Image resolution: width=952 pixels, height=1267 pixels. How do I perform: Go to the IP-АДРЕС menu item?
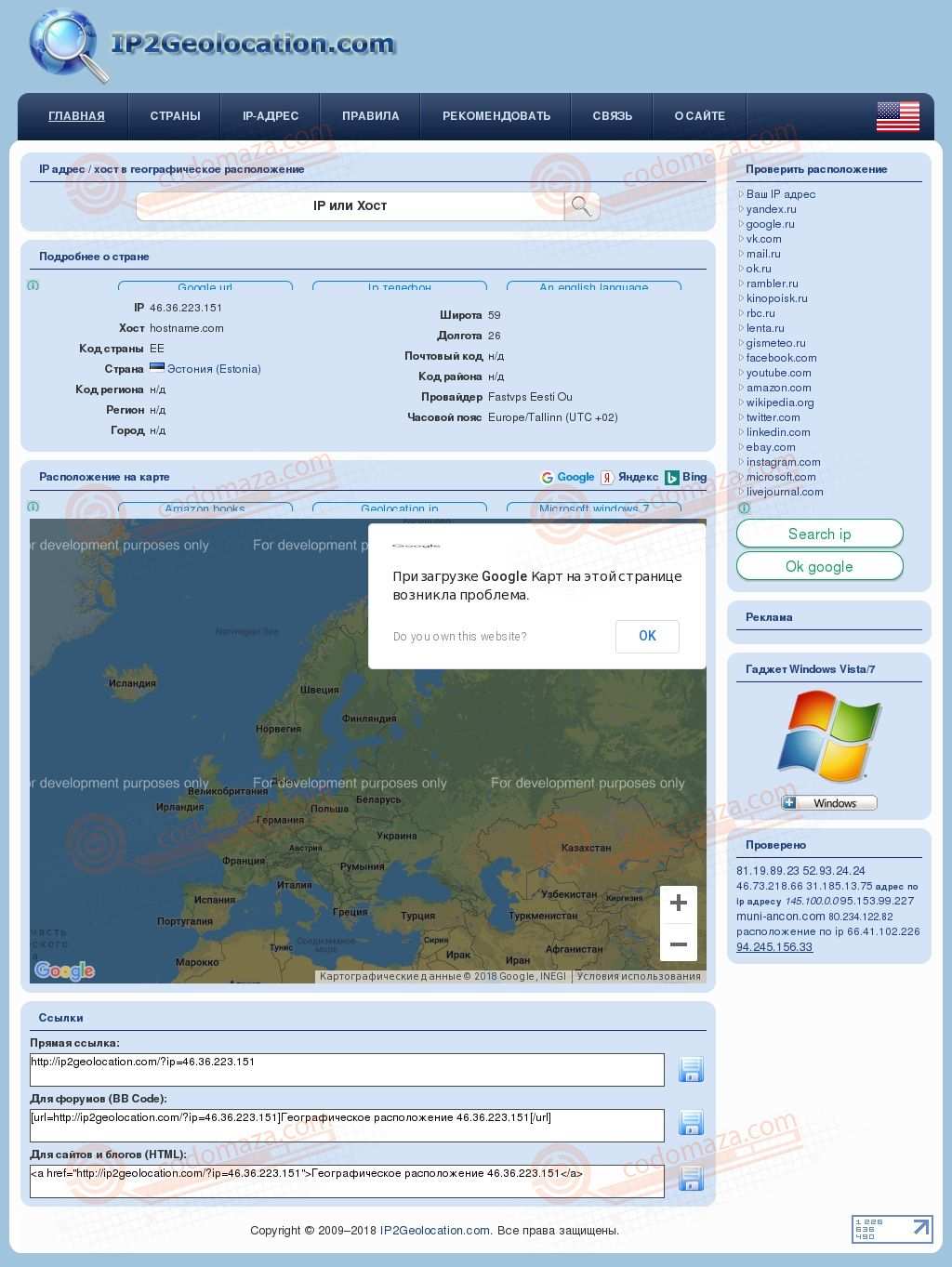[x=271, y=116]
